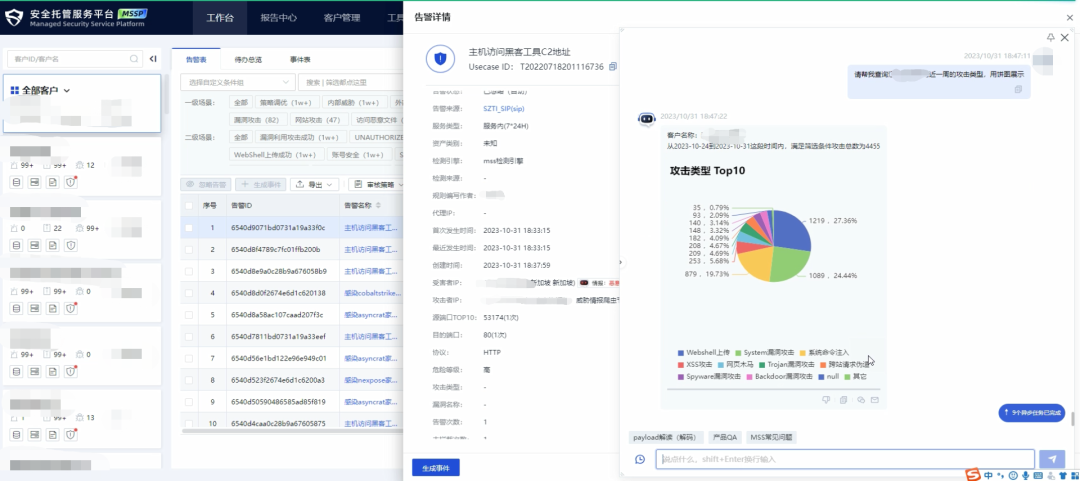Open the 客户管理 navigation tab
Screen dimensions: 1080x481
tap(342, 18)
